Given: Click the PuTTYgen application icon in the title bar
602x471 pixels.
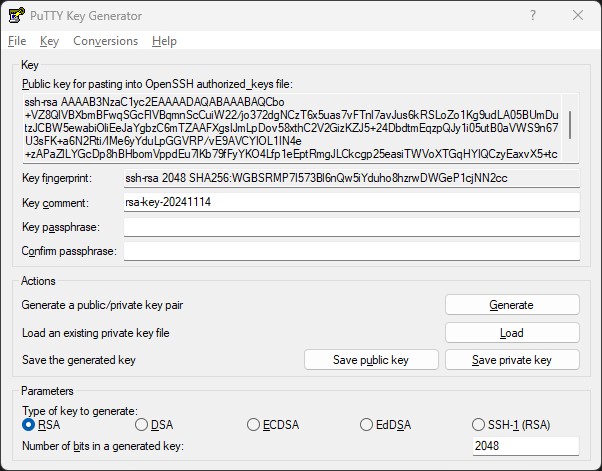Looking at the screenshot, I should tap(17, 15).
